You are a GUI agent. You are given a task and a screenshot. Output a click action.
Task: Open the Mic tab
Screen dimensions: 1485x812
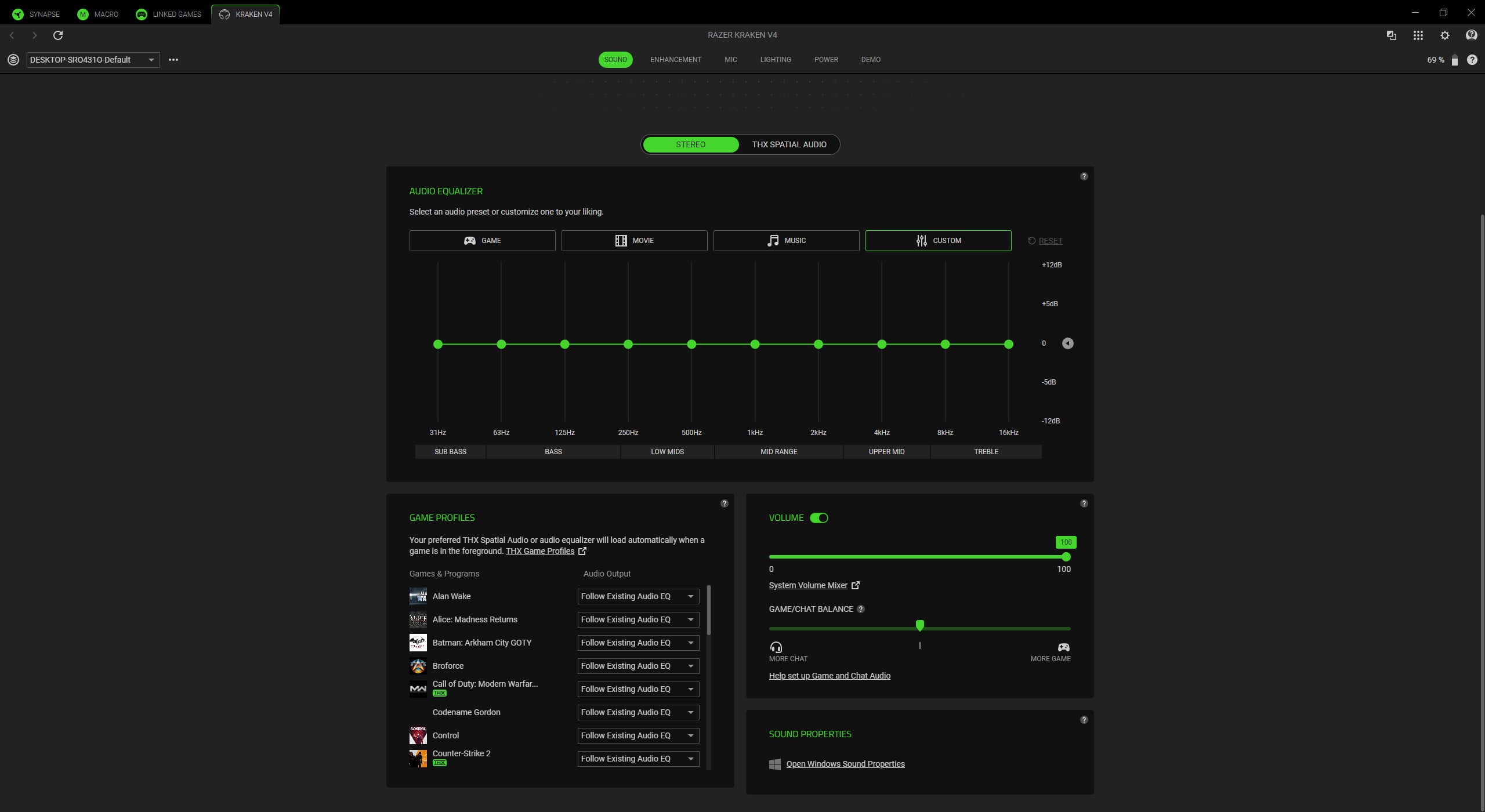click(x=730, y=60)
